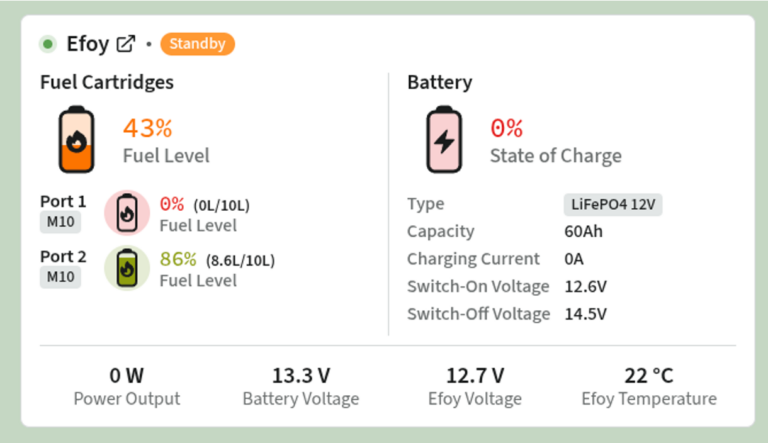Select the 0 W Power Output reading
768x443 pixels.
click(126, 376)
